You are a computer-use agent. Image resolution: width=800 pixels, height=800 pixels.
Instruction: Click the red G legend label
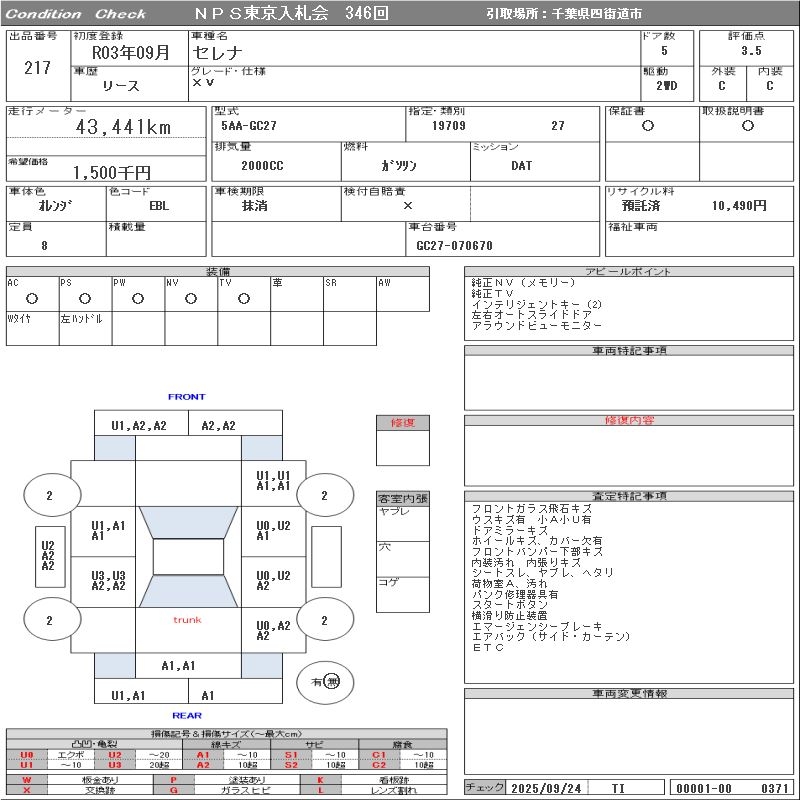pos(173,790)
